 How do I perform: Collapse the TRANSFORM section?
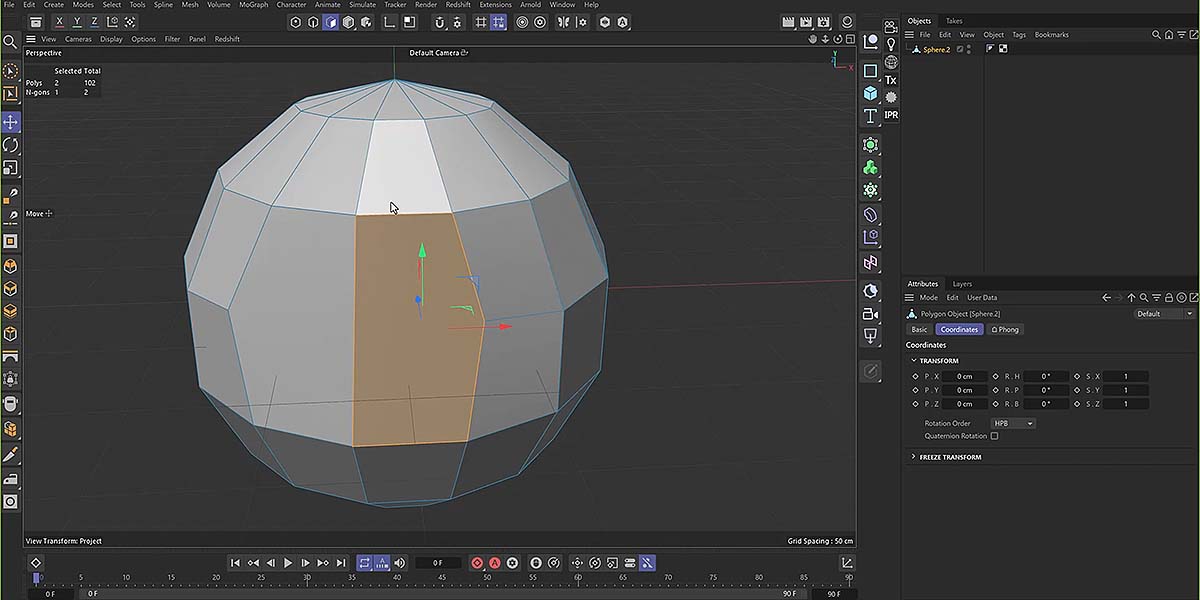click(x=913, y=361)
